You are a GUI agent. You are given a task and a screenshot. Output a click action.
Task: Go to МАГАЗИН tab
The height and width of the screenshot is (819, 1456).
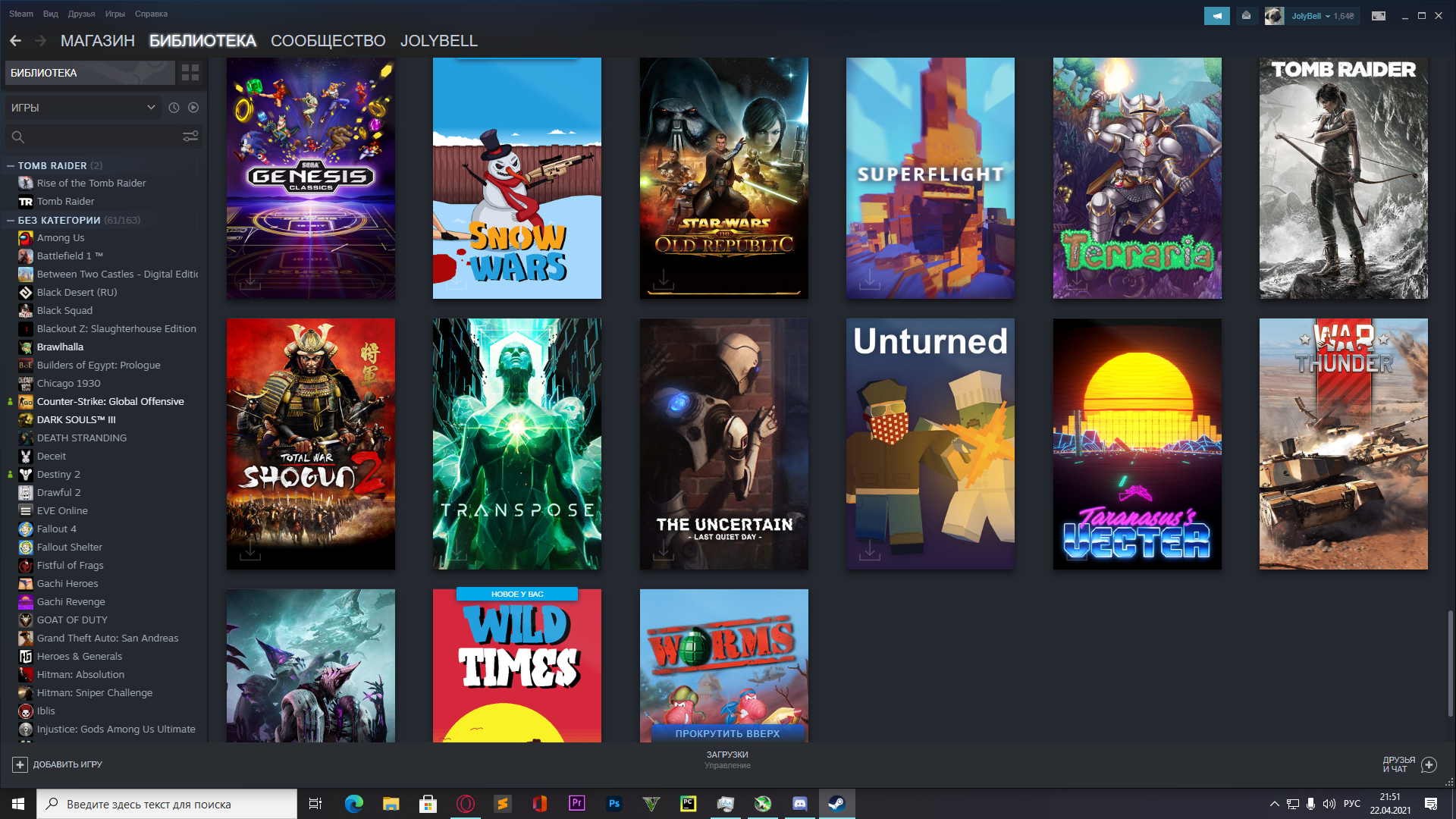click(x=98, y=41)
